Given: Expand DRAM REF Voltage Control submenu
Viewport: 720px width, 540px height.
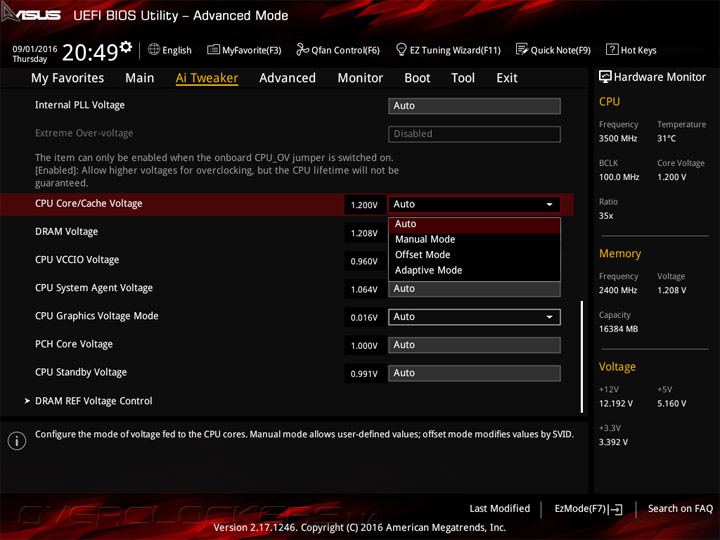Looking at the screenshot, I should click(94, 401).
